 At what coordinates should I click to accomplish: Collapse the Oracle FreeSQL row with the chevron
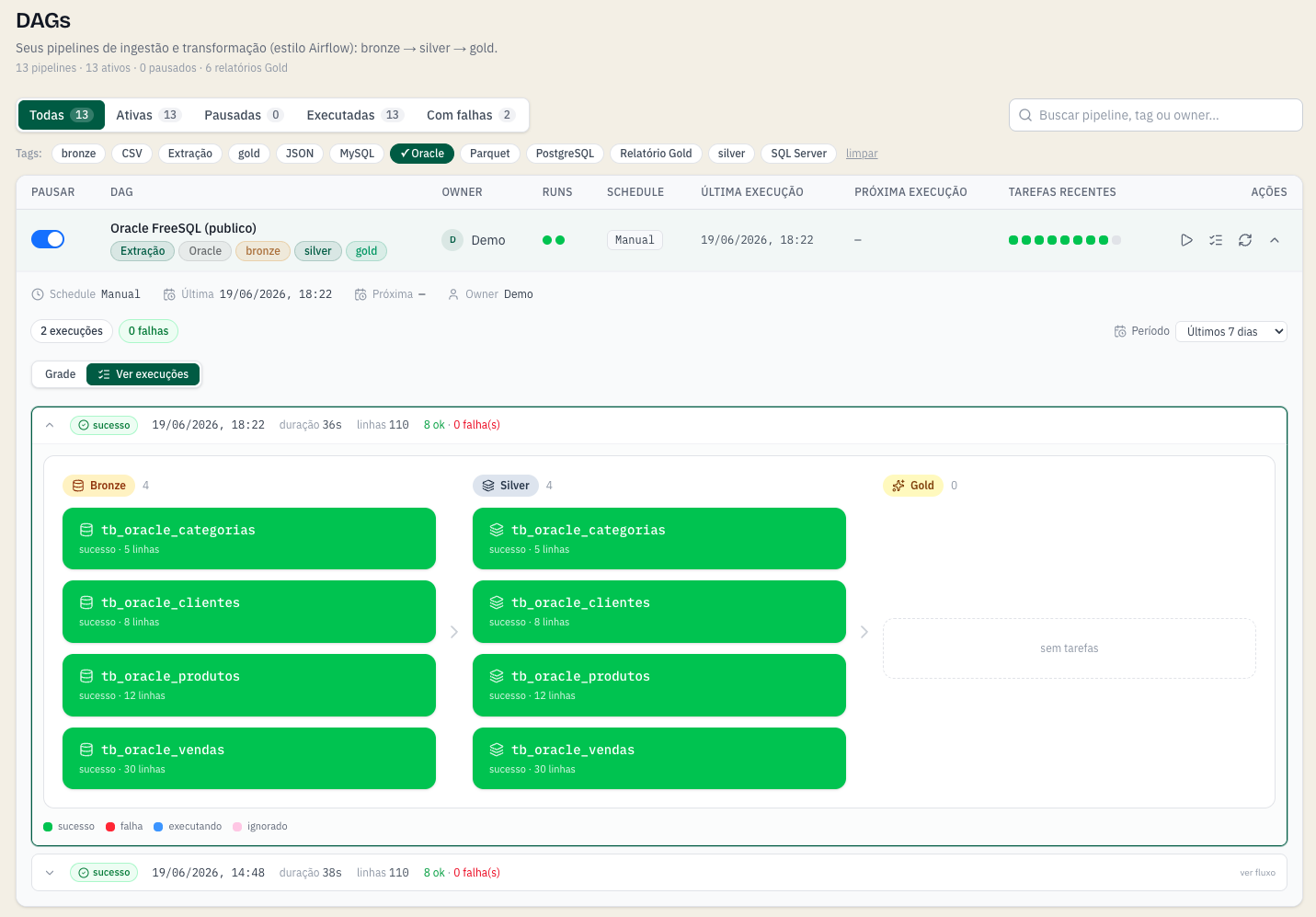[x=1275, y=240]
